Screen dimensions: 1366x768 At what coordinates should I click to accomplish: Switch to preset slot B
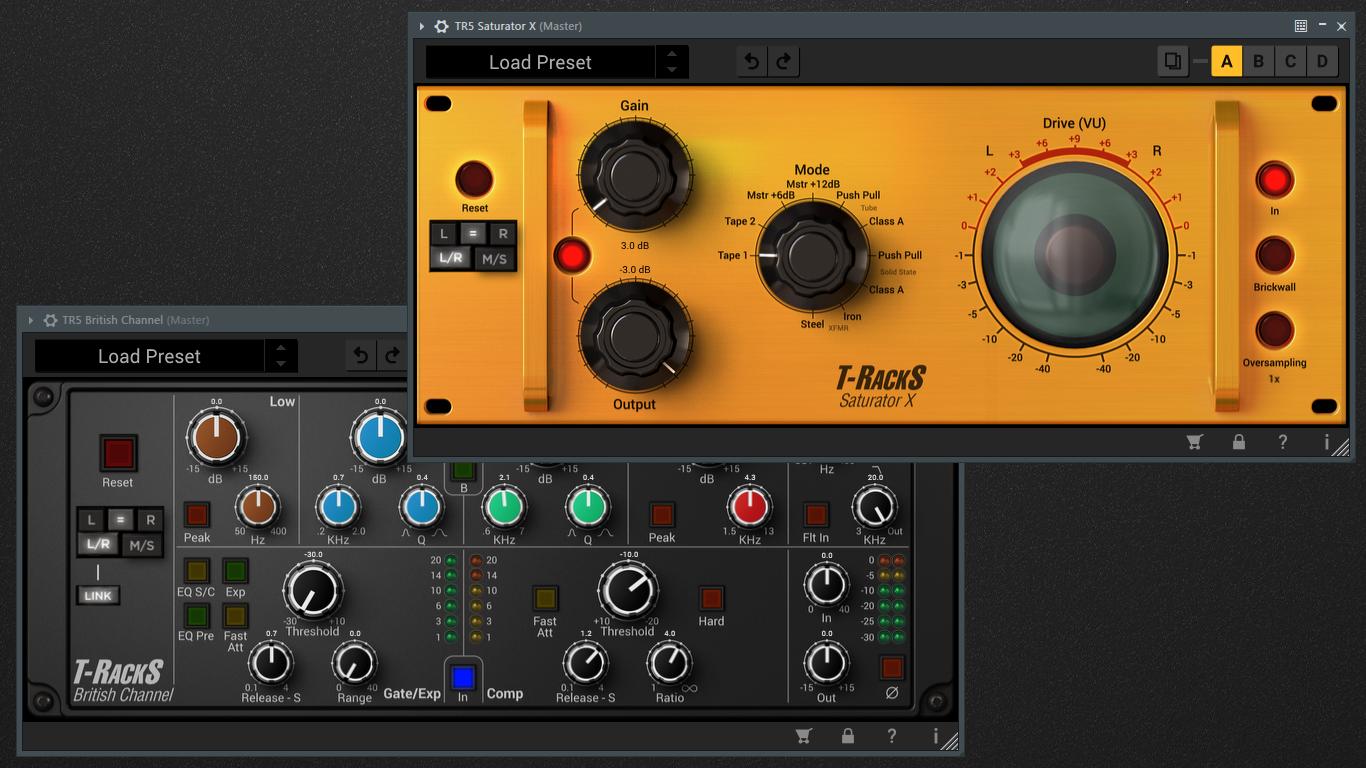coord(1258,62)
